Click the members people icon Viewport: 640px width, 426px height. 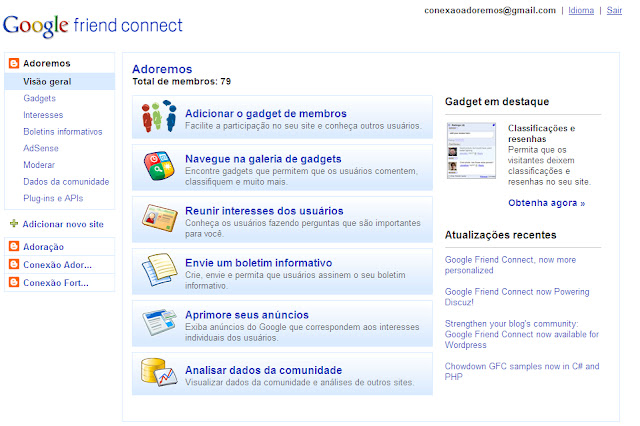[x=159, y=116]
